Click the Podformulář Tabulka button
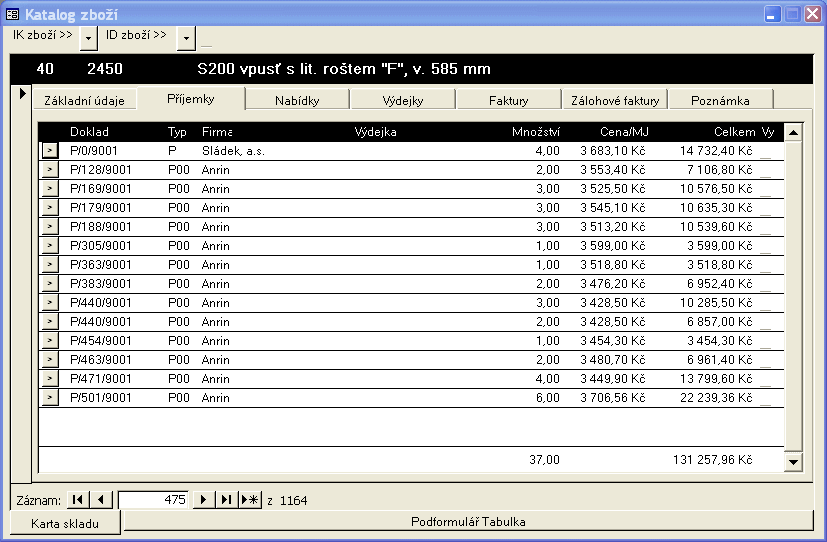 click(468, 522)
